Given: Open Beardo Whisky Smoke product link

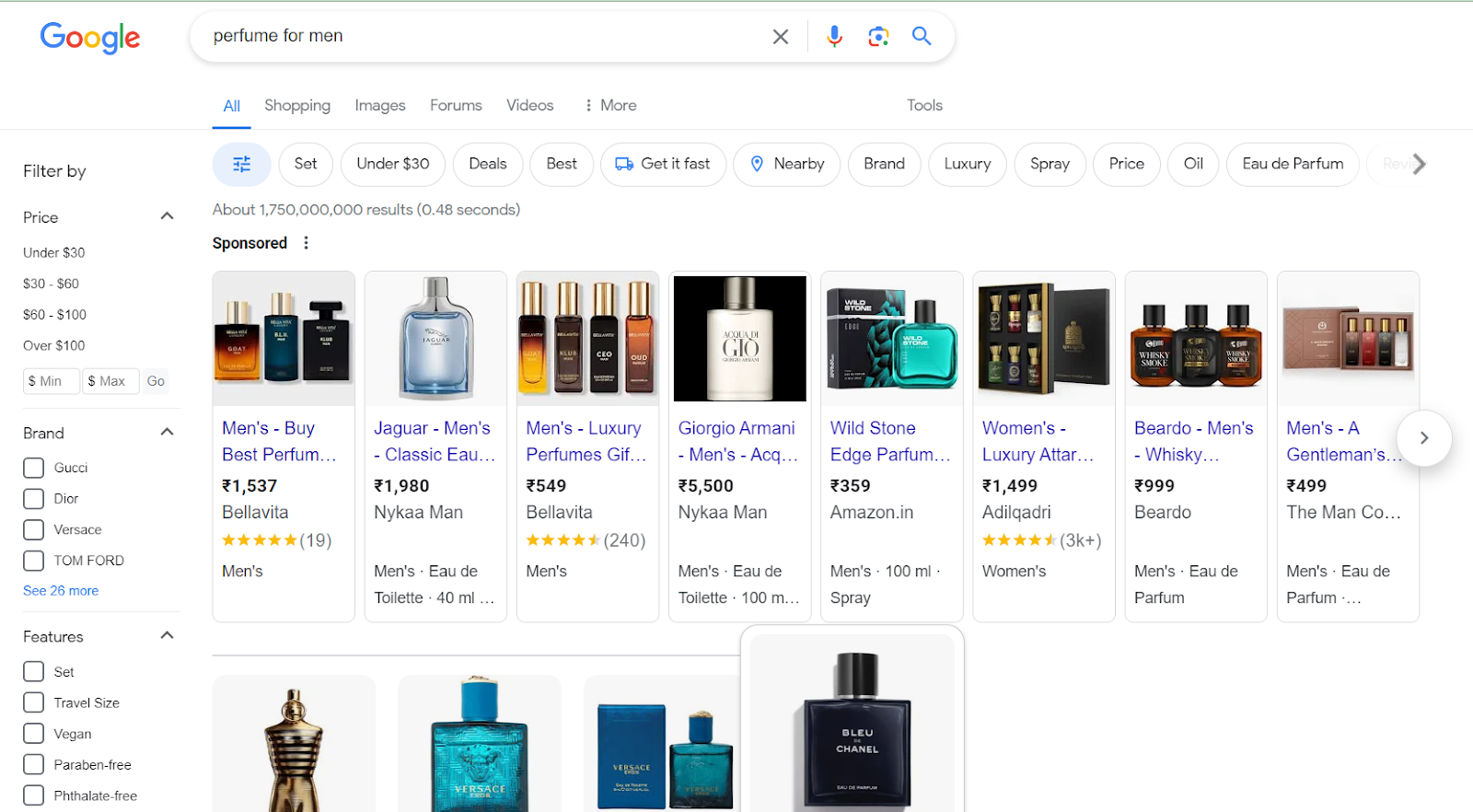Looking at the screenshot, I should pyautogui.click(x=1193, y=441).
